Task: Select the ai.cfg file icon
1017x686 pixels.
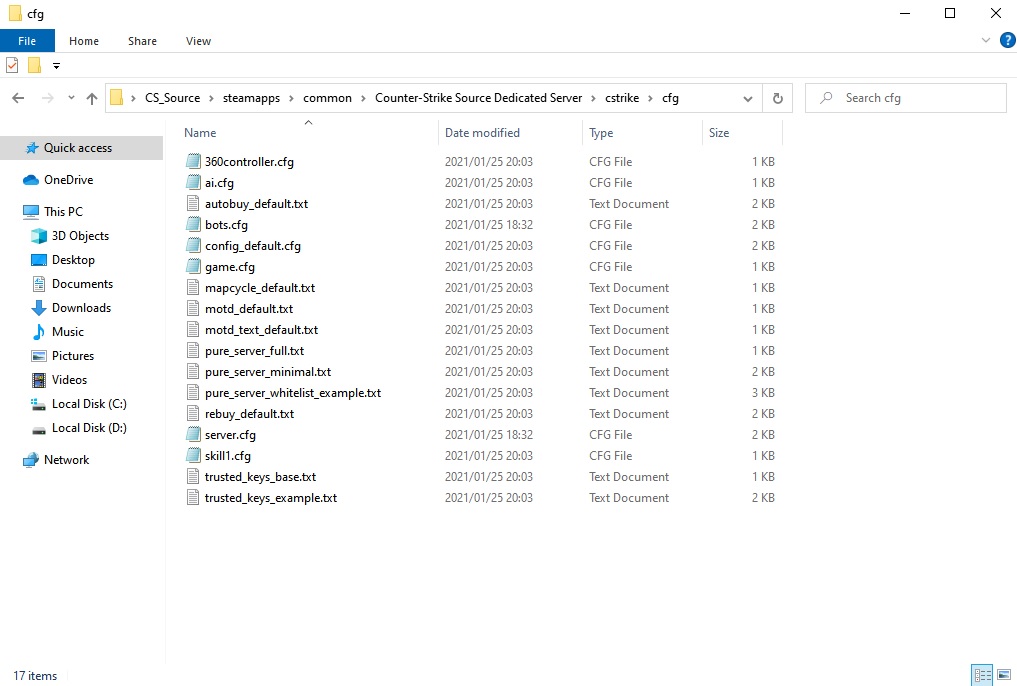Action: (x=193, y=183)
